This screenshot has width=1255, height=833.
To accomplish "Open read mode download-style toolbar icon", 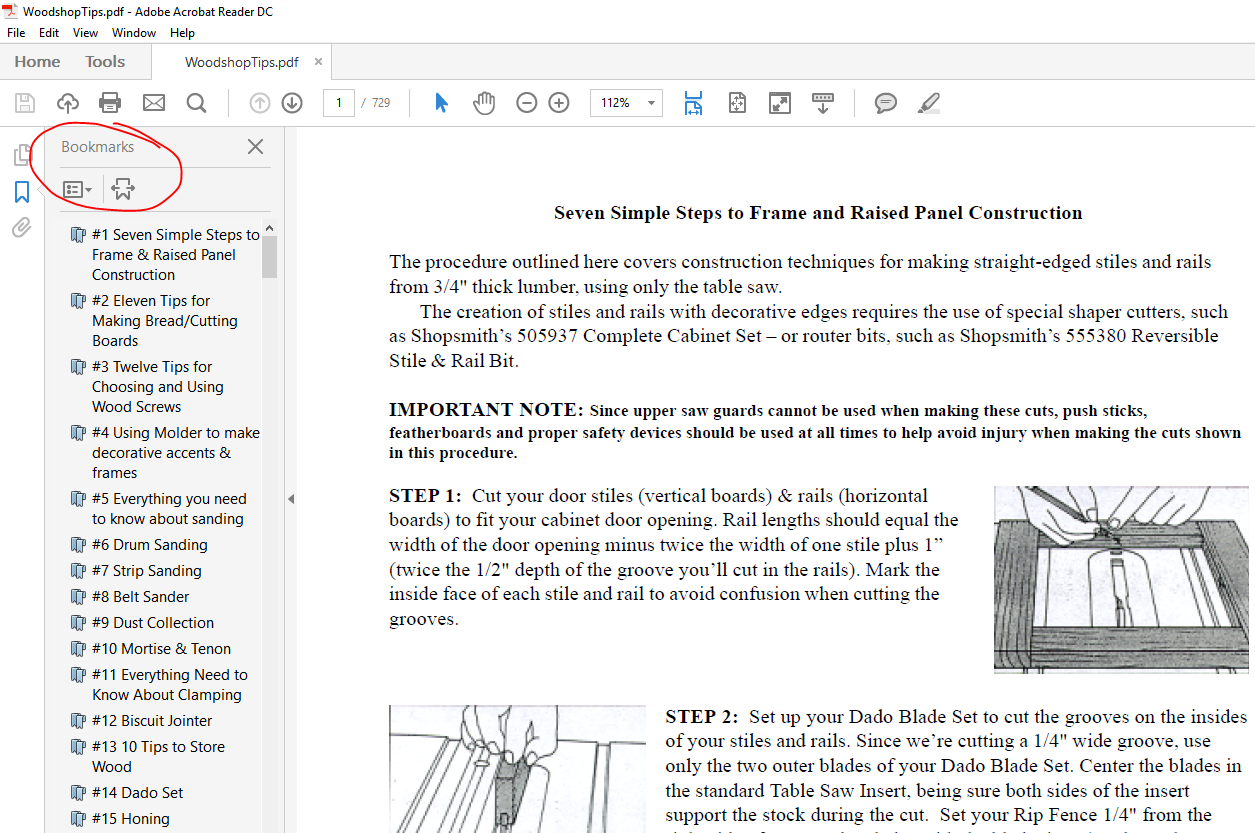I will (x=823, y=103).
